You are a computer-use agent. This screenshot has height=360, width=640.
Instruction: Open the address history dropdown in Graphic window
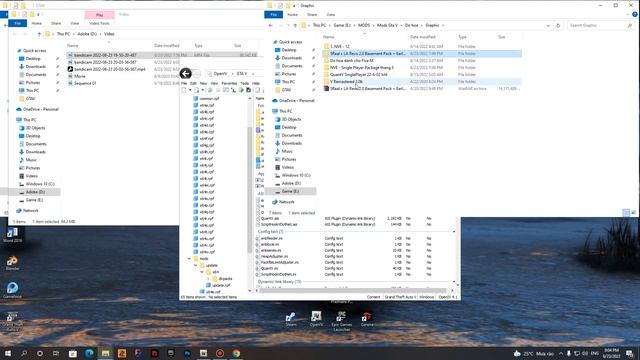click(548, 25)
